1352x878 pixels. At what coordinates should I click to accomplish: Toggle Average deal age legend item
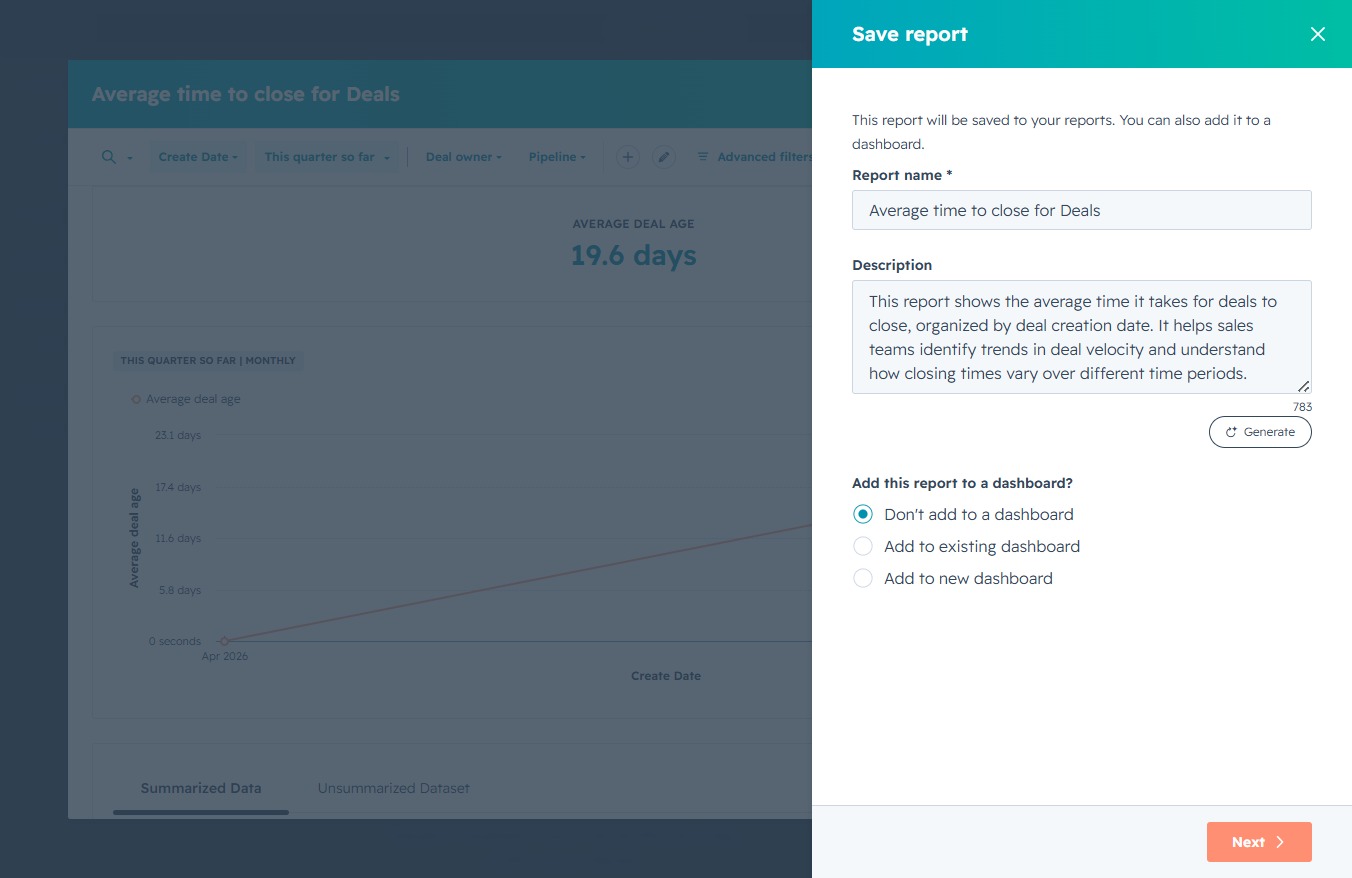186,399
